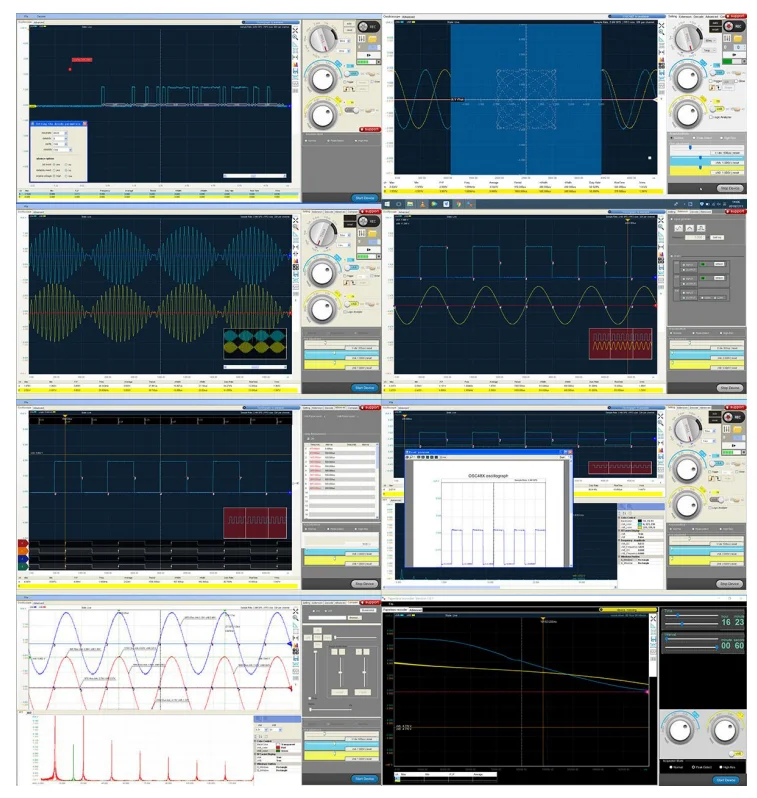The image size is (757, 798).
Task: Select High Res radio in X-Y plot panel
Action: pos(721,138)
